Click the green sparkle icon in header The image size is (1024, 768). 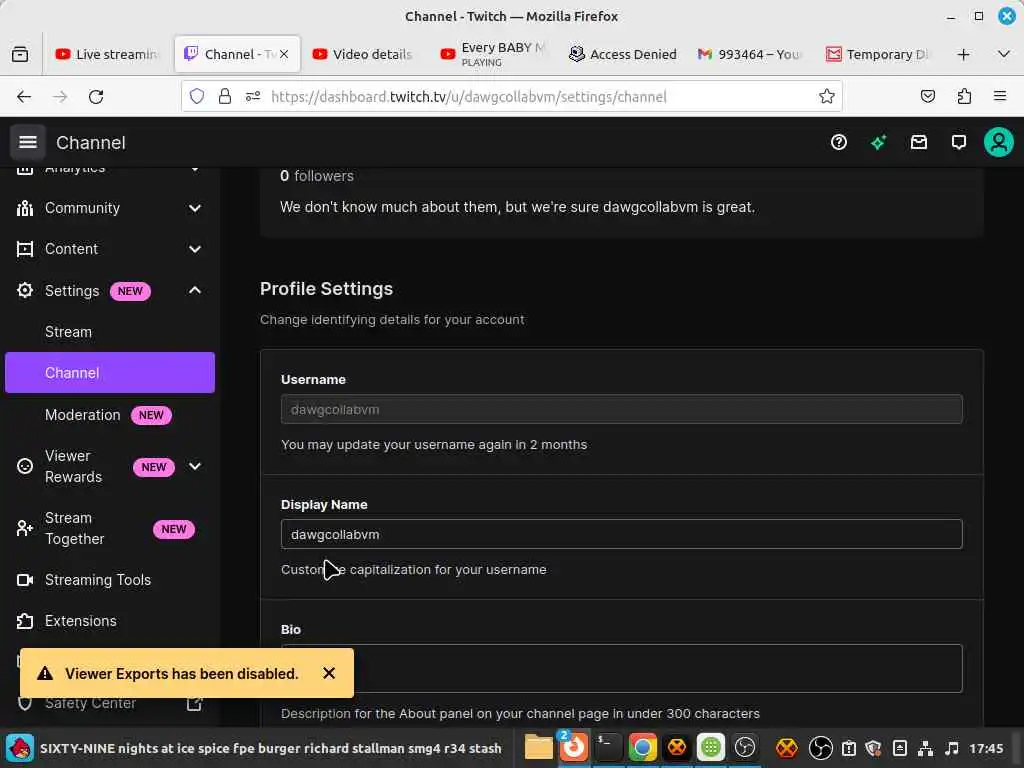tap(878, 142)
